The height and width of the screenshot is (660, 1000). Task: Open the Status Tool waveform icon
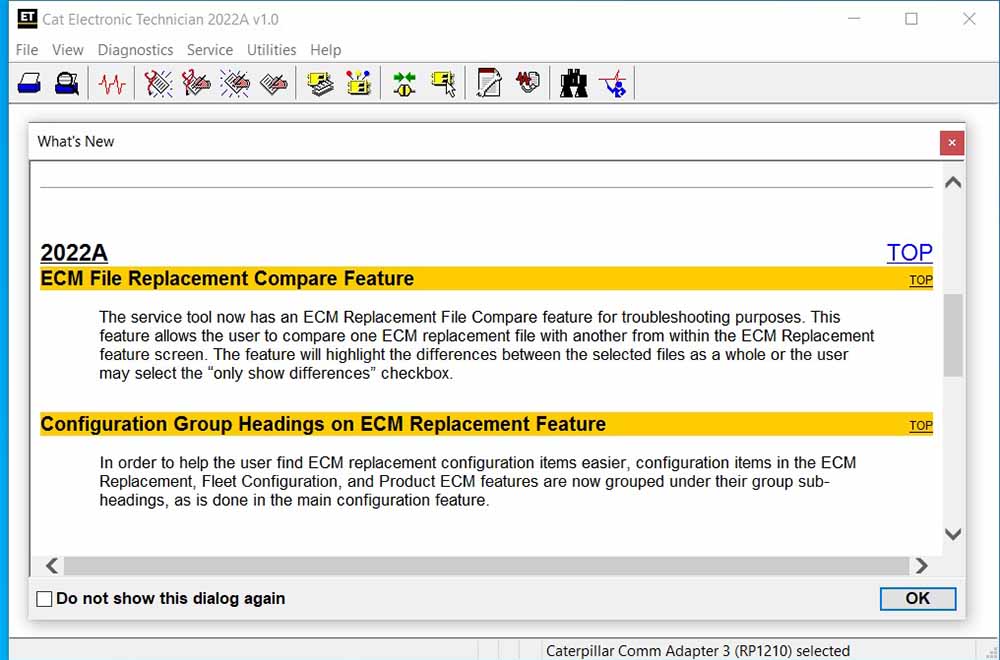point(112,84)
